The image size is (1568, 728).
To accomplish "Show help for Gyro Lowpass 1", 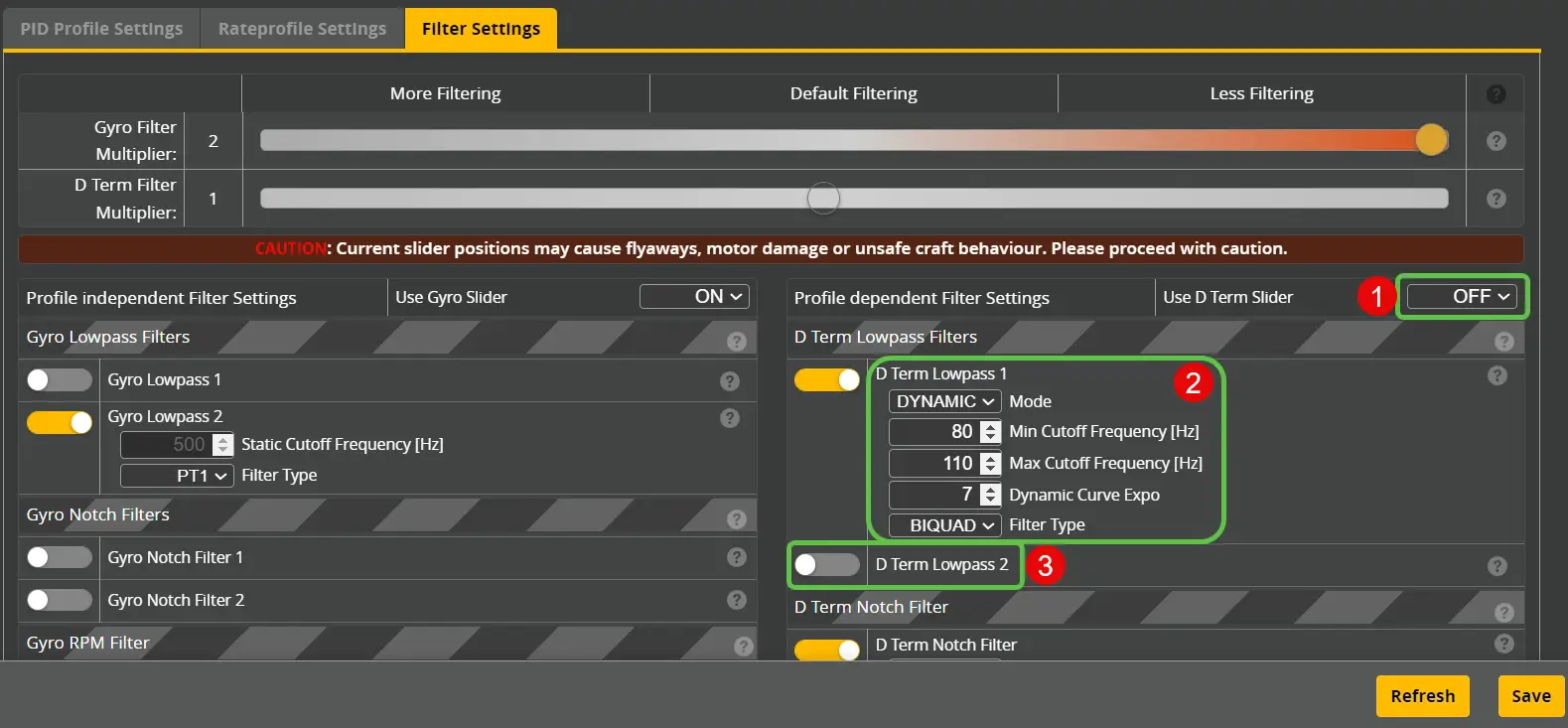I will (729, 380).
